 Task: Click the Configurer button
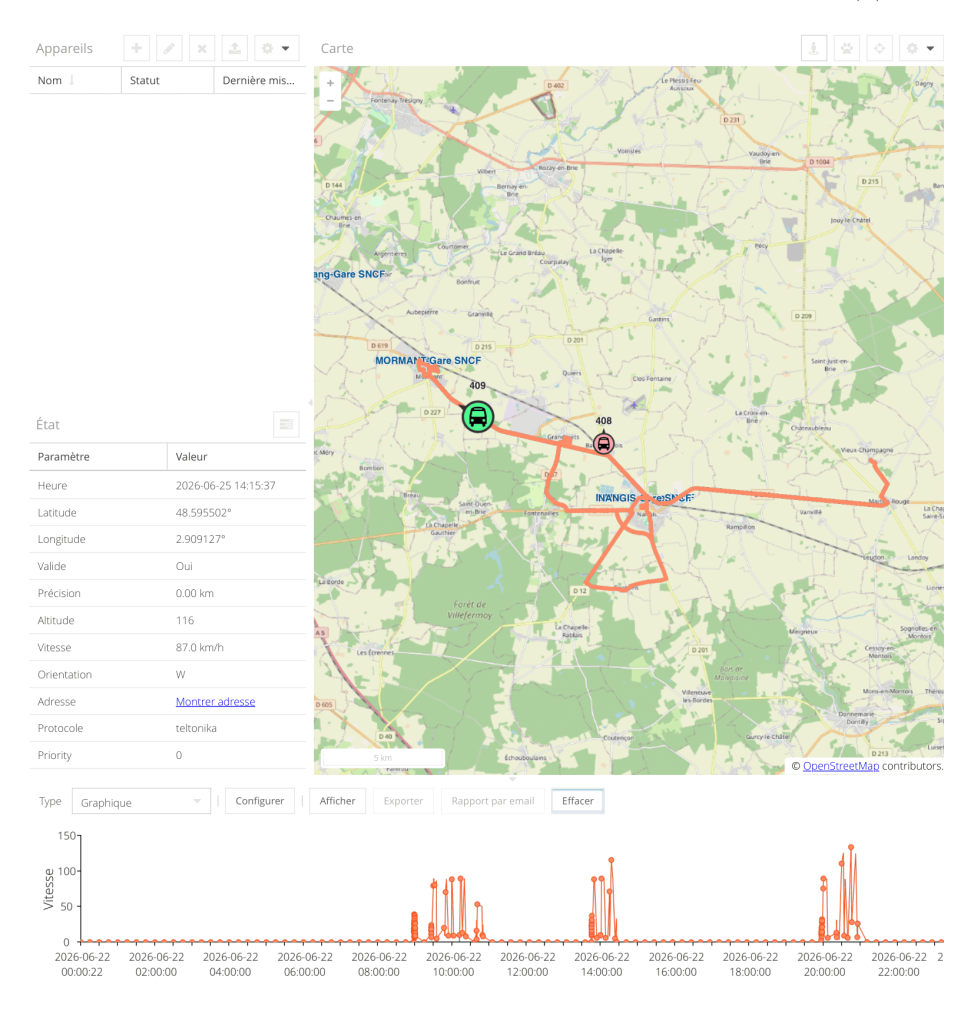(260, 801)
